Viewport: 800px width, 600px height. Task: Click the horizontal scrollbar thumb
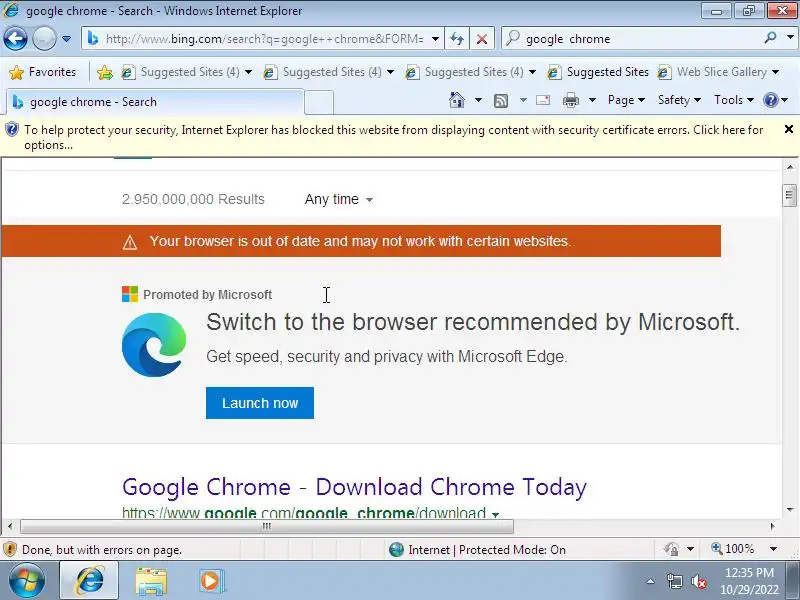tap(266, 526)
